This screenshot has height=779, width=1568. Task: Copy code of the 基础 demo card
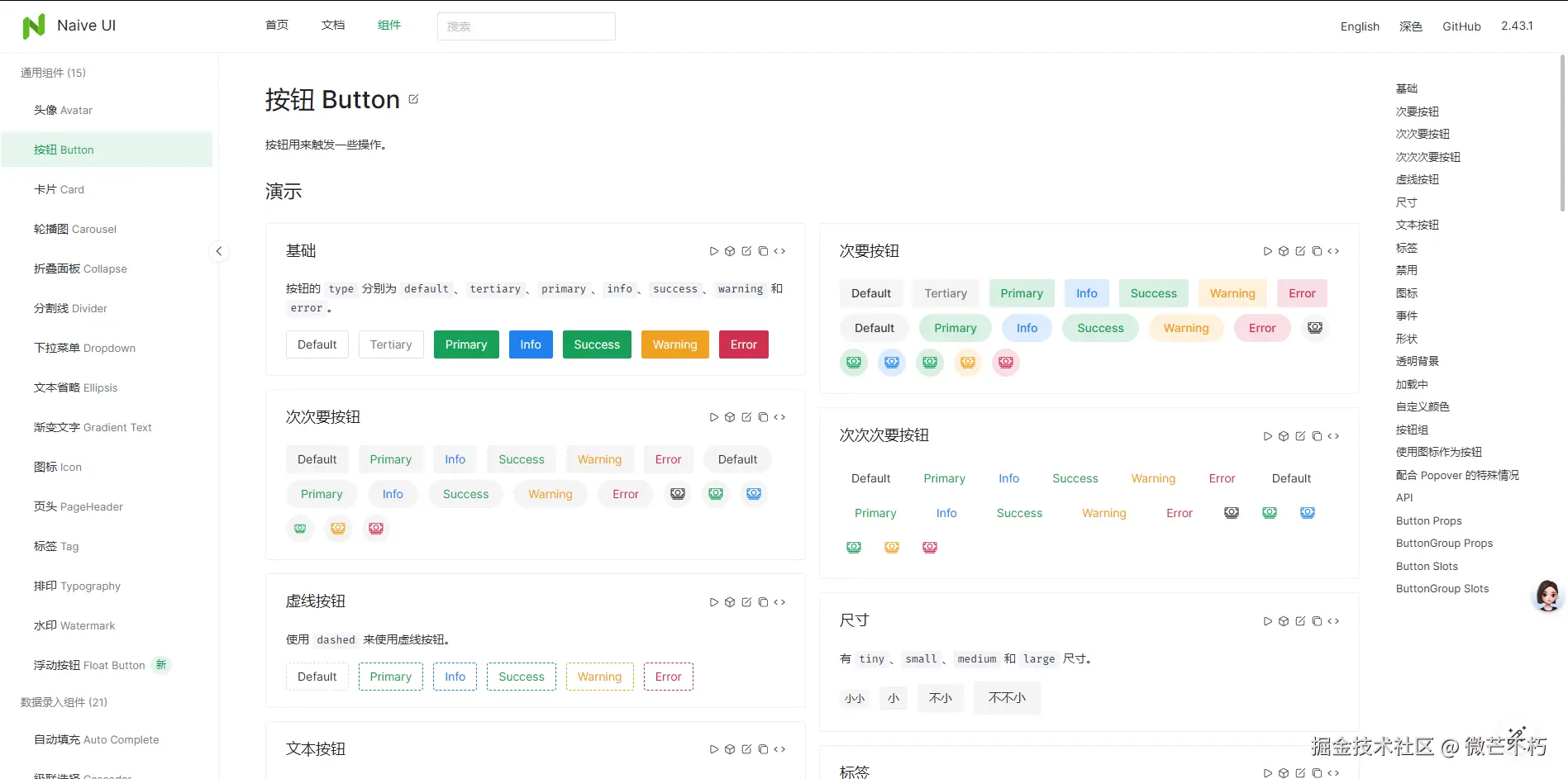(x=763, y=251)
